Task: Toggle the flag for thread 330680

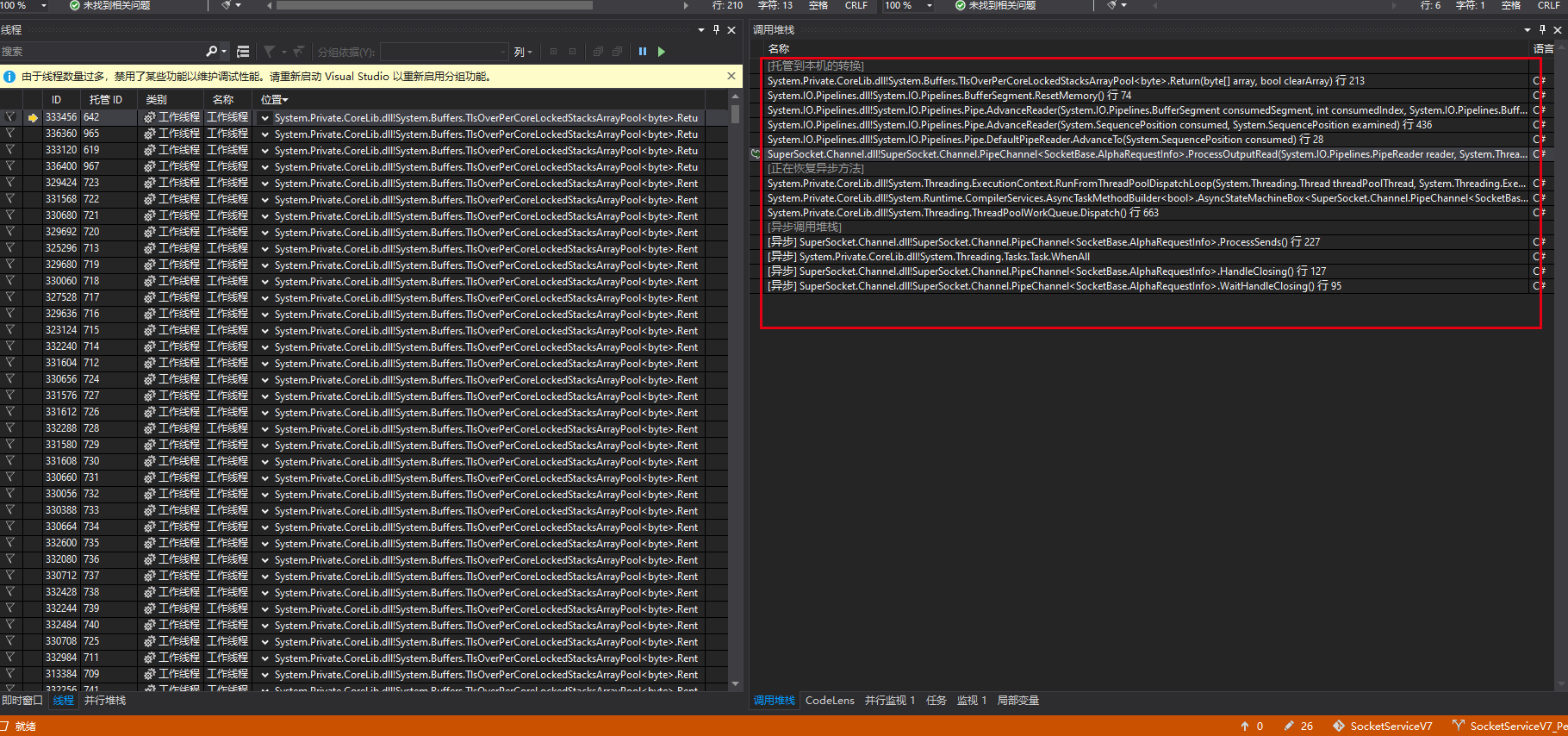Action: (x=10, y=215)
